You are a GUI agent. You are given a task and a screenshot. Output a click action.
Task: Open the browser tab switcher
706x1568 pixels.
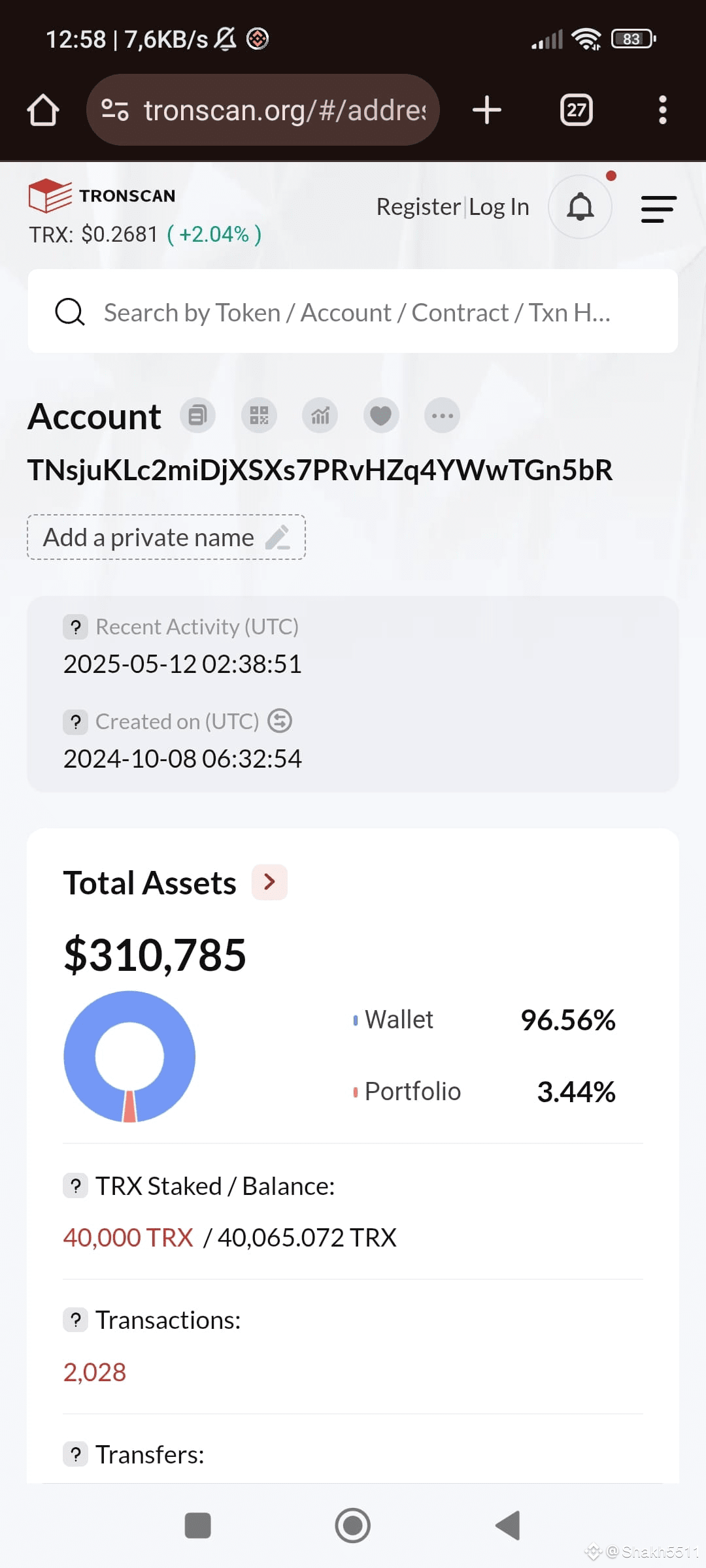coord(577,110)
